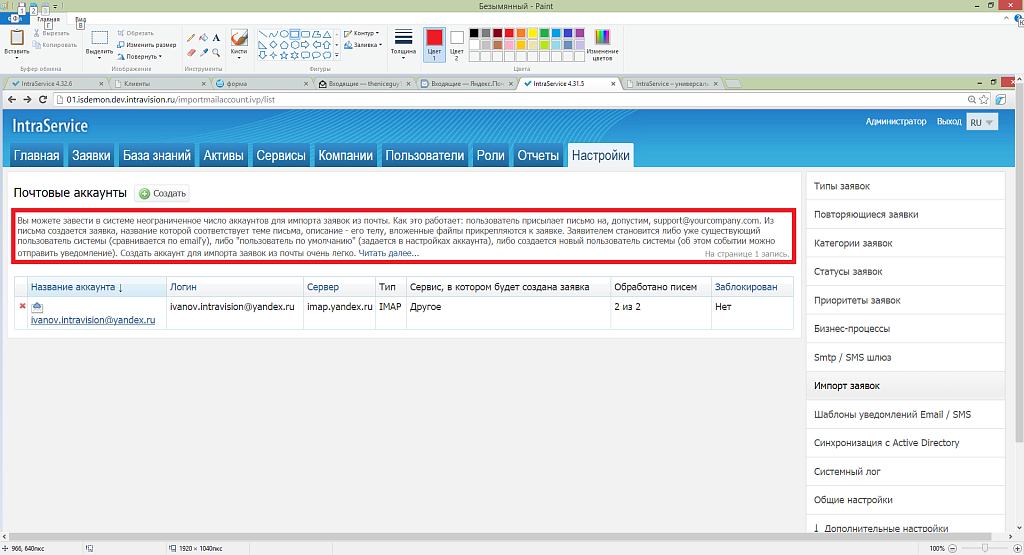Open the Толщина line thickness dropdown
Screen dimensions: 1024x555
click(x=403, y=42)
